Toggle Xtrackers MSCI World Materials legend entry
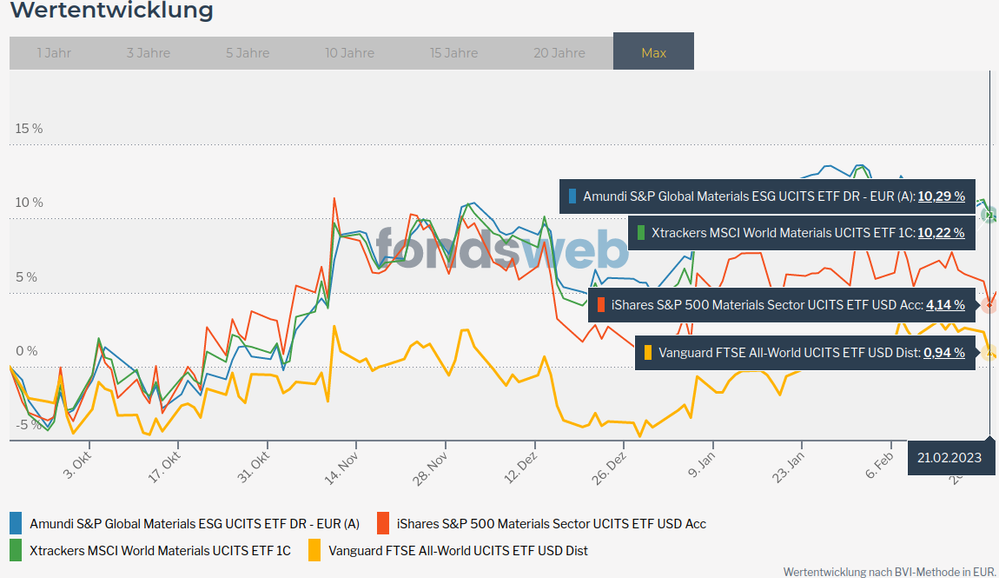 click(160, 550)
